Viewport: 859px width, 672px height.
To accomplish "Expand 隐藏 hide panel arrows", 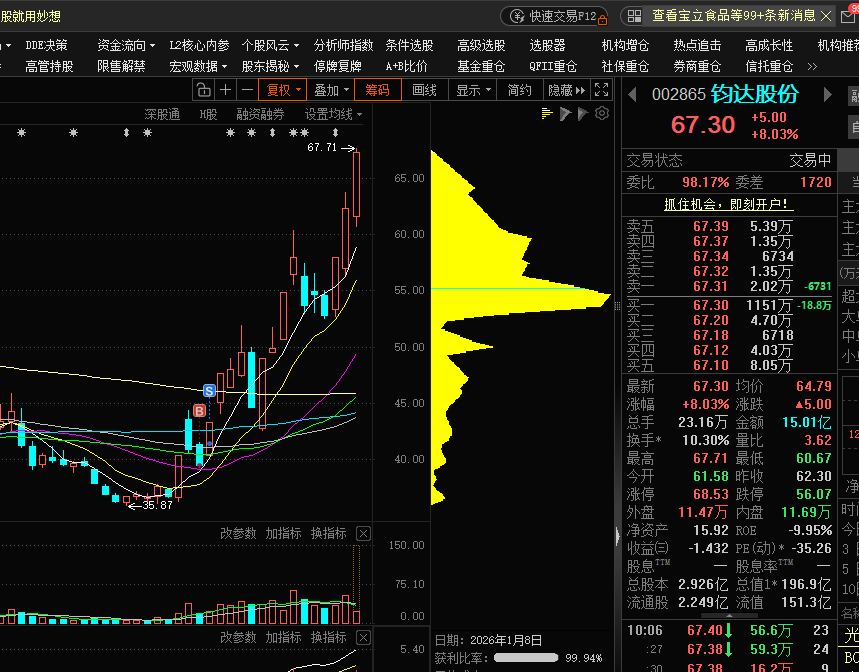I will pos(566,90).
